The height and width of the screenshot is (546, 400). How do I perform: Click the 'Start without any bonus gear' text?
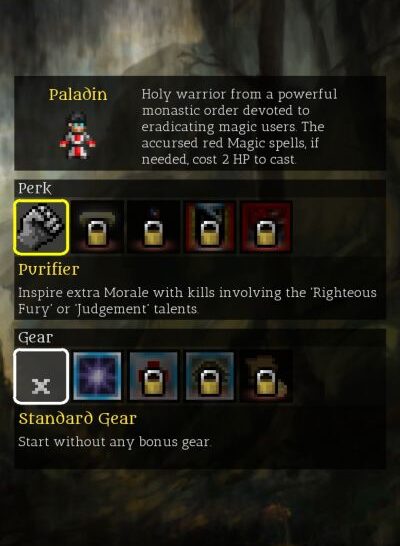(x=114, y=442)
